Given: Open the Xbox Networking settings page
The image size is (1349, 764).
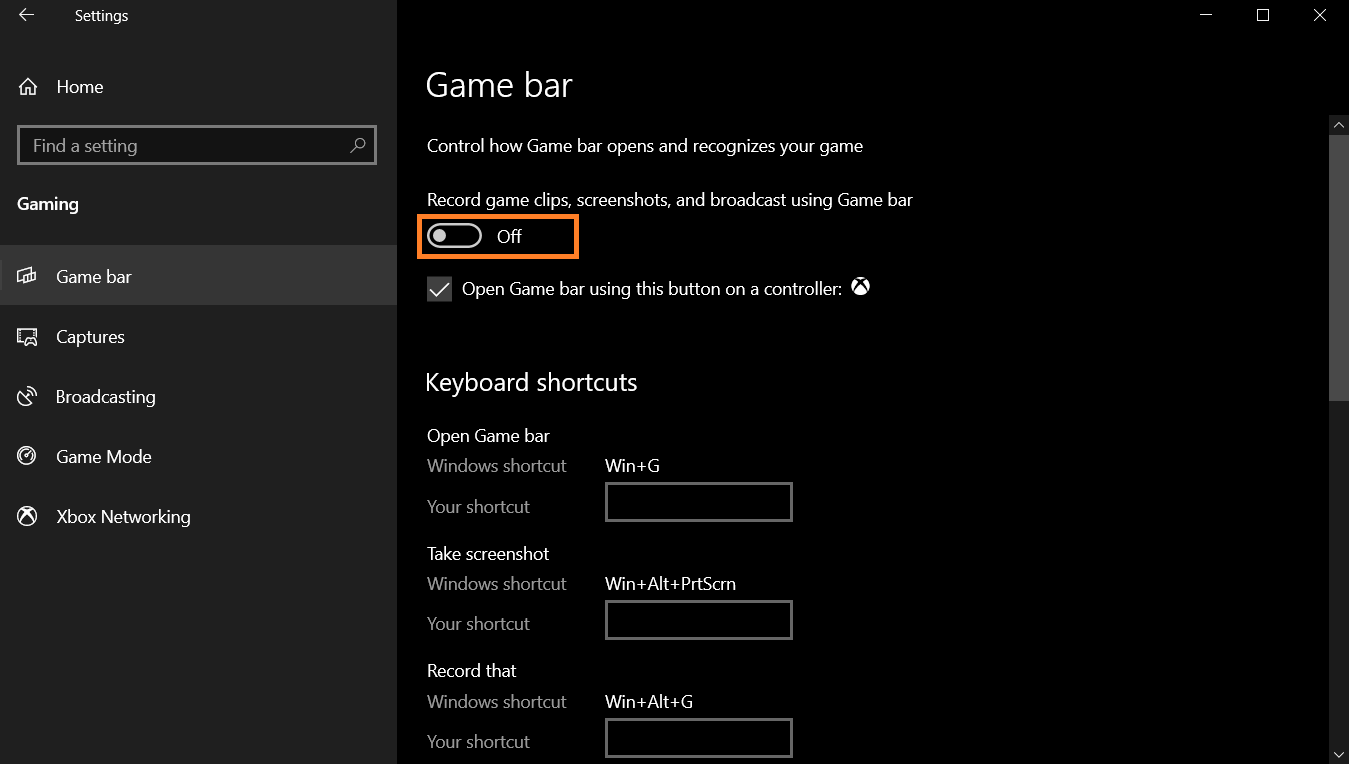Looking at the screenshot, I should 198,516.
